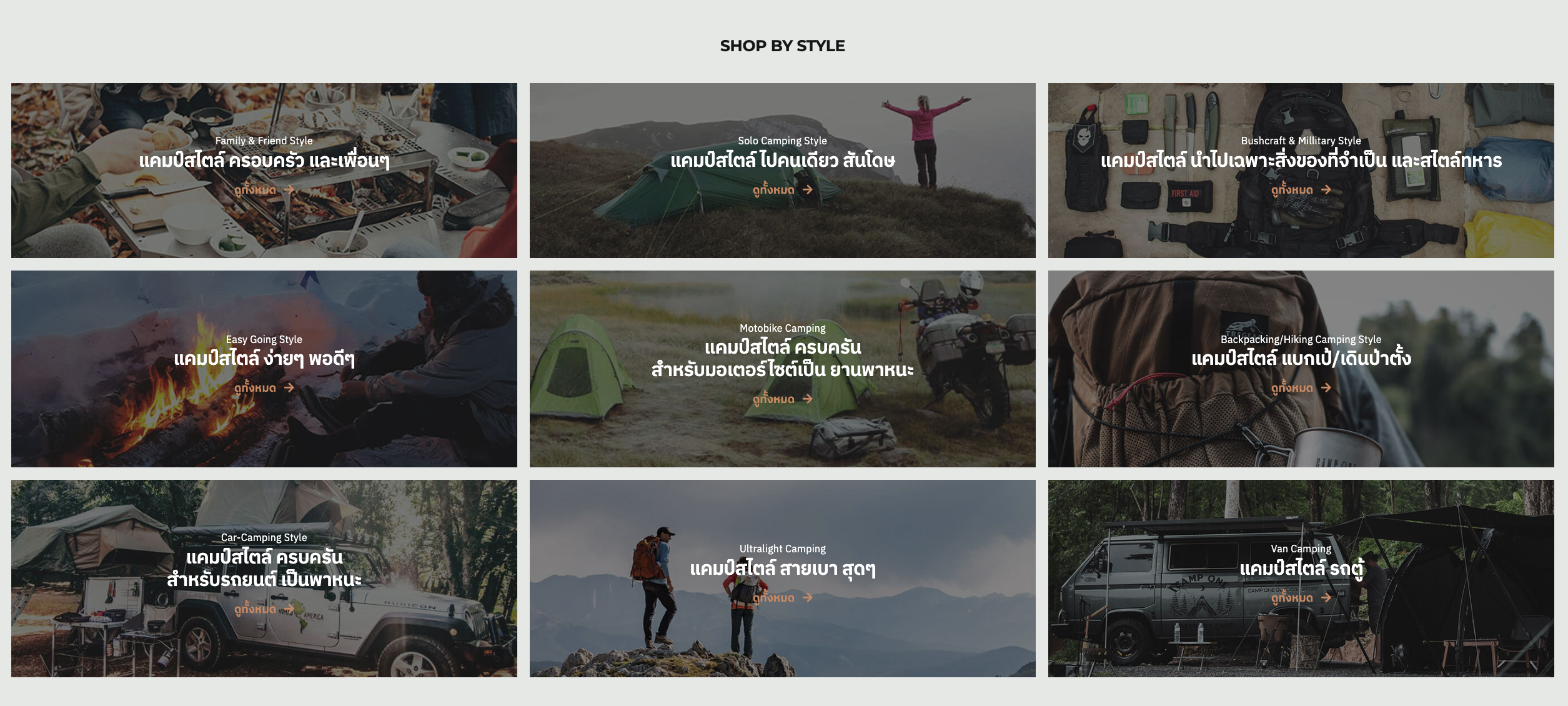Click arrow icon under Backpacking/Hiking Camping Style
The height and width of the screenshot is (706, 1568).
[1326, 387]
